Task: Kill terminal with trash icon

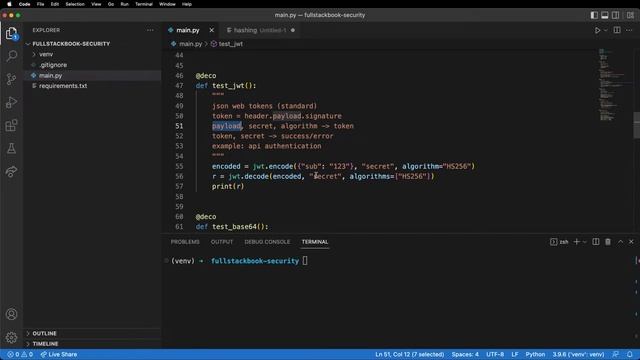Action: pos(608,242)
